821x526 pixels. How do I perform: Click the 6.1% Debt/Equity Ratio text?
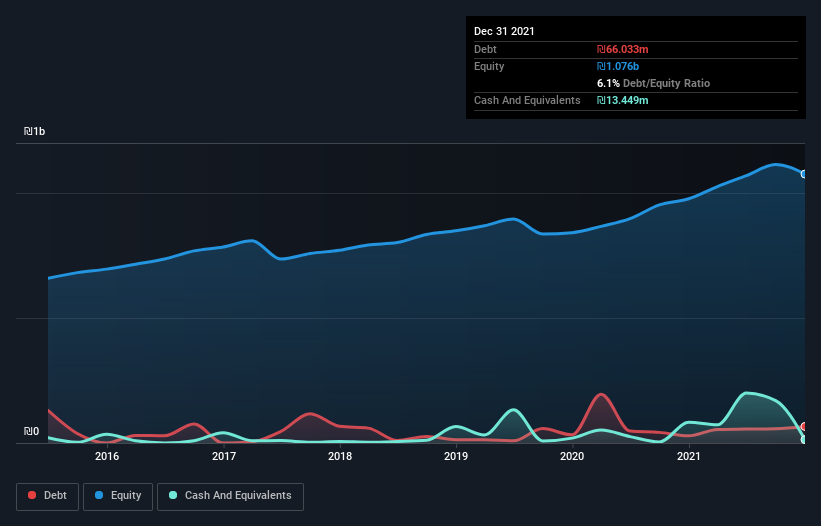(653, 83)
